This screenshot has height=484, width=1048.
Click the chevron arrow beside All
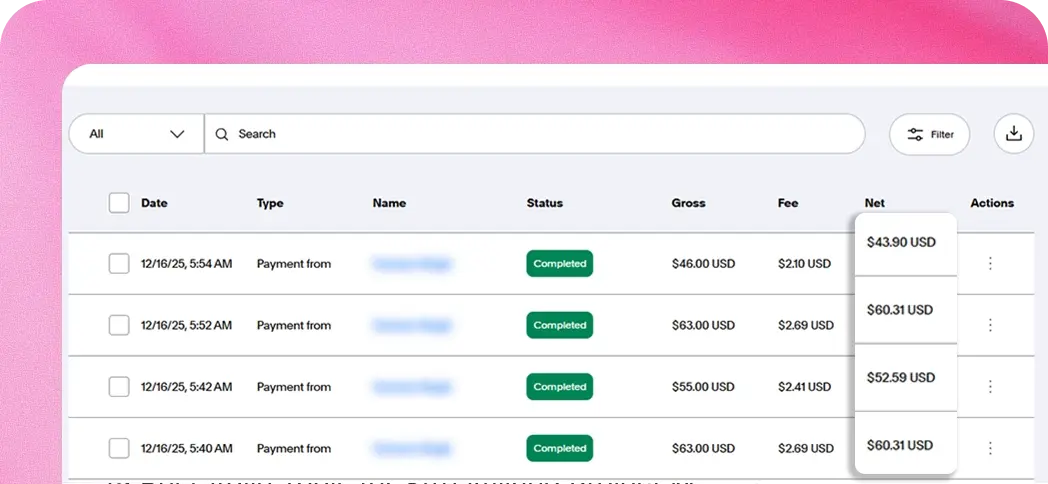(x=178, y=134)
